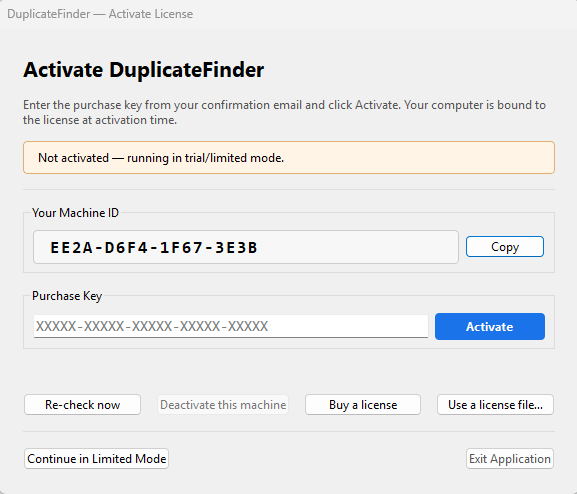Click Re-check now button
The height and width of the screenshot is (494, 577).
click(82, 405)
